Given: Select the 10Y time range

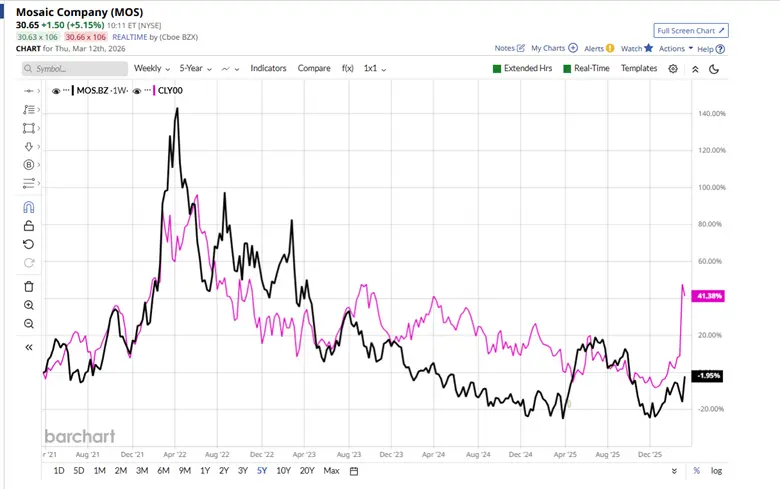Looking at the screenshot, I should (x=283, y=471).
